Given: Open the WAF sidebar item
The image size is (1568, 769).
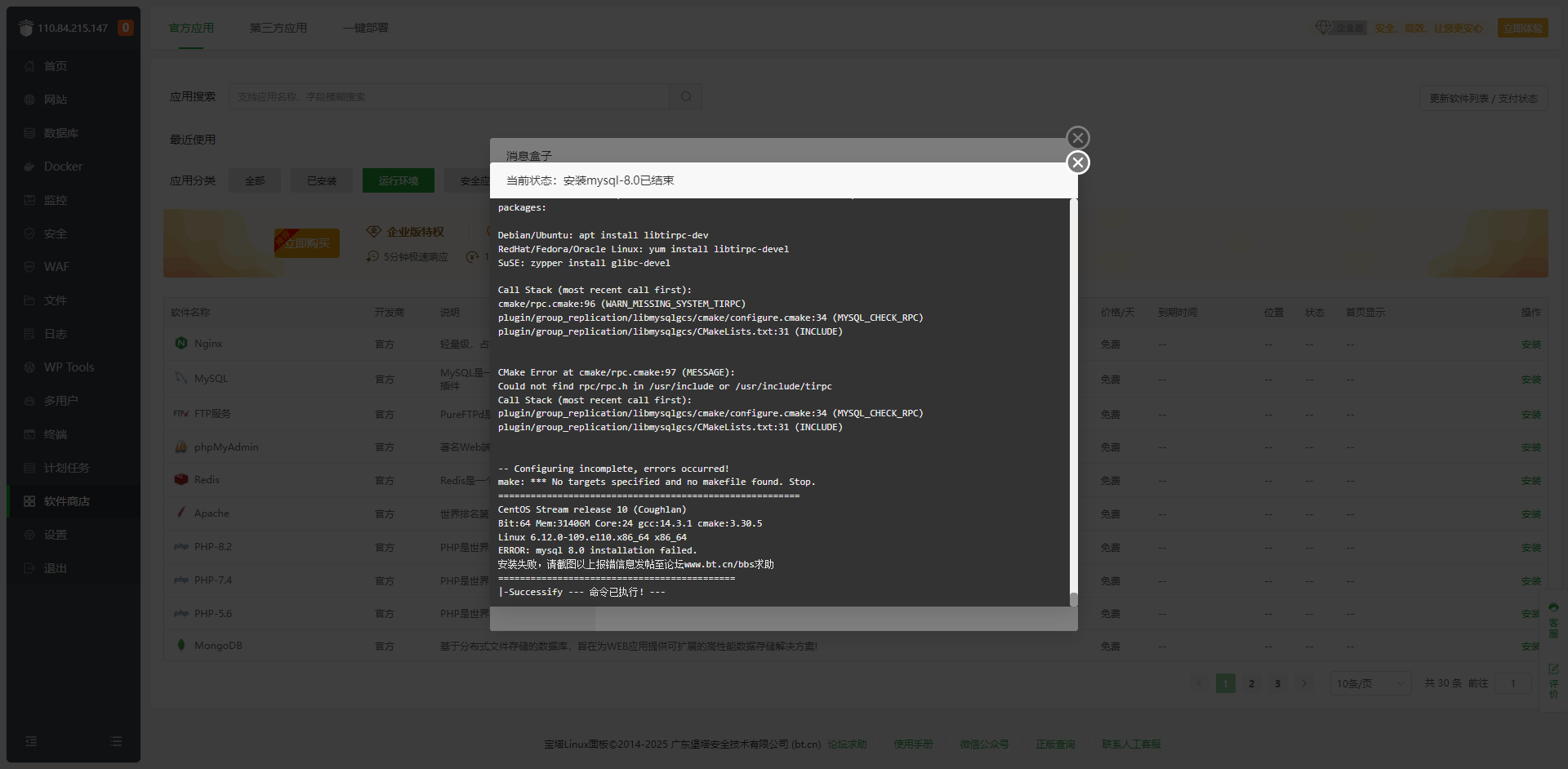Looking at the screenshot, I should click(73, 267).
